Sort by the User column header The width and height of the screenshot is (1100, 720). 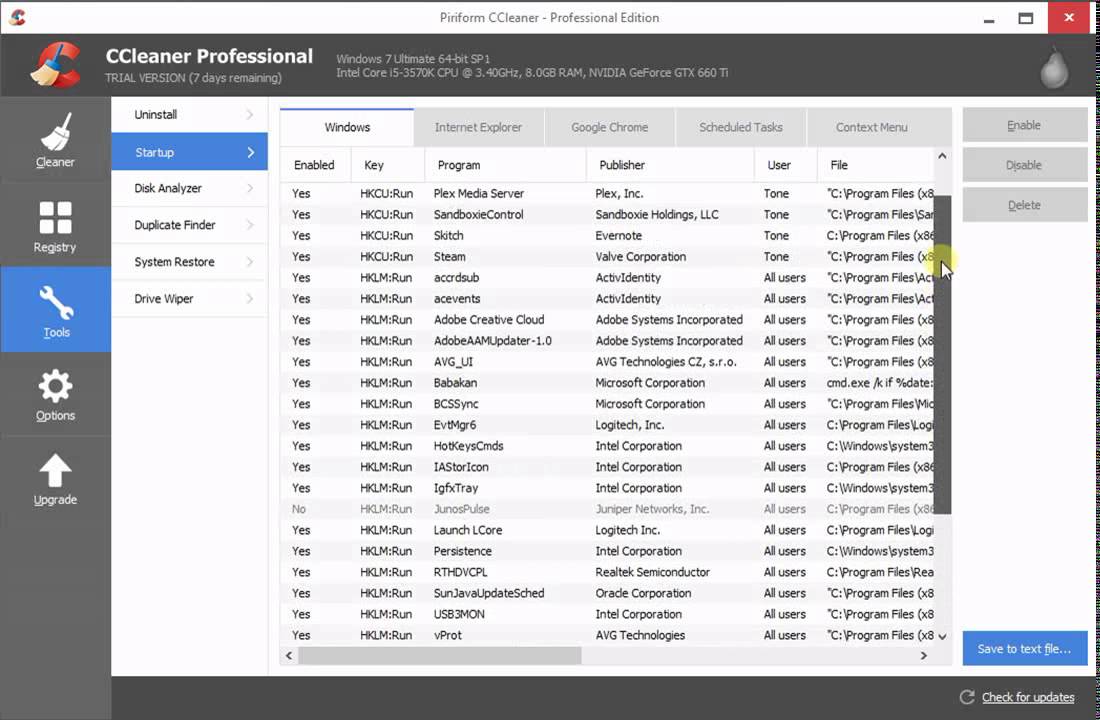786,165
